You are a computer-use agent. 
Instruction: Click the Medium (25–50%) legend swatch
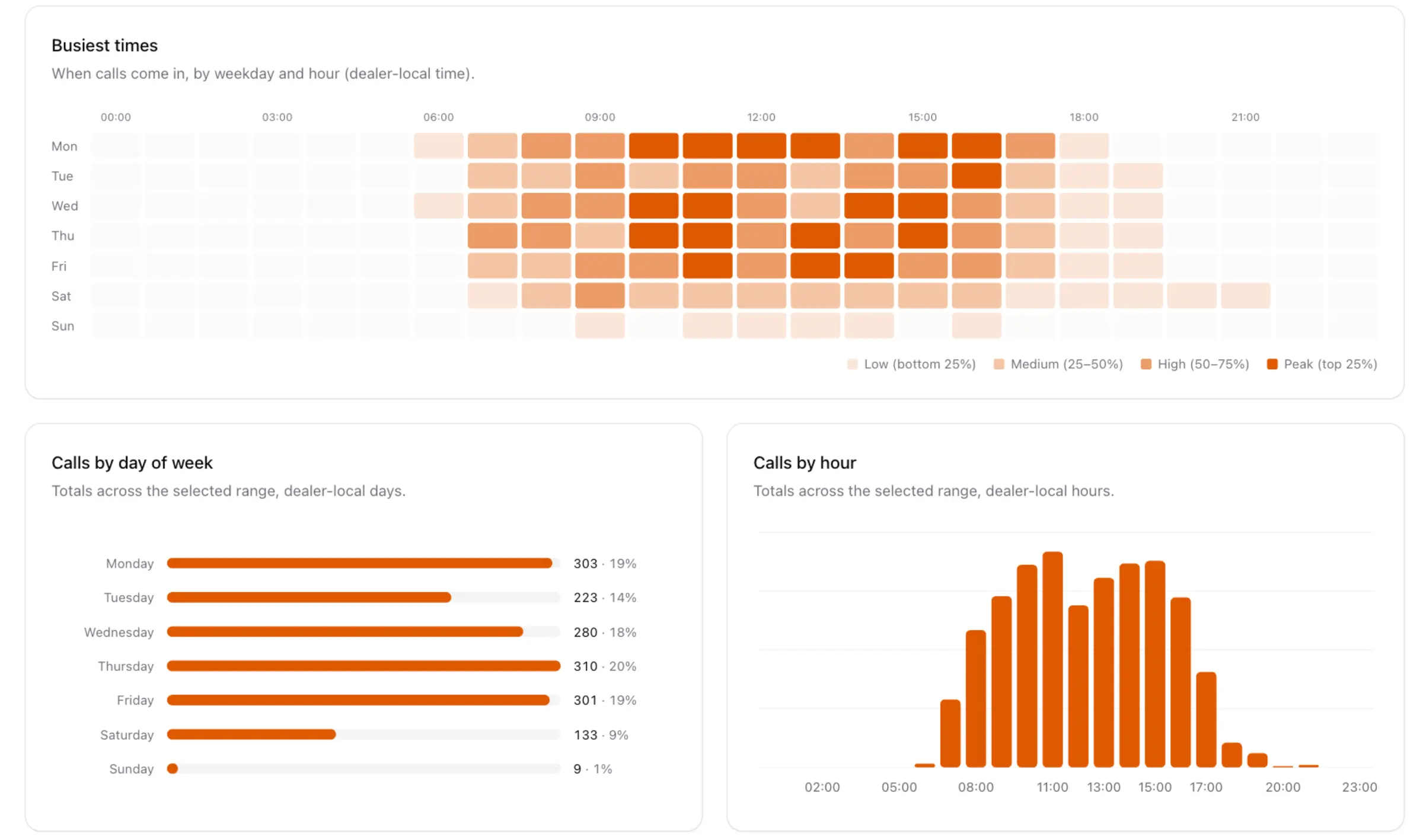click(x=999, y=364)
